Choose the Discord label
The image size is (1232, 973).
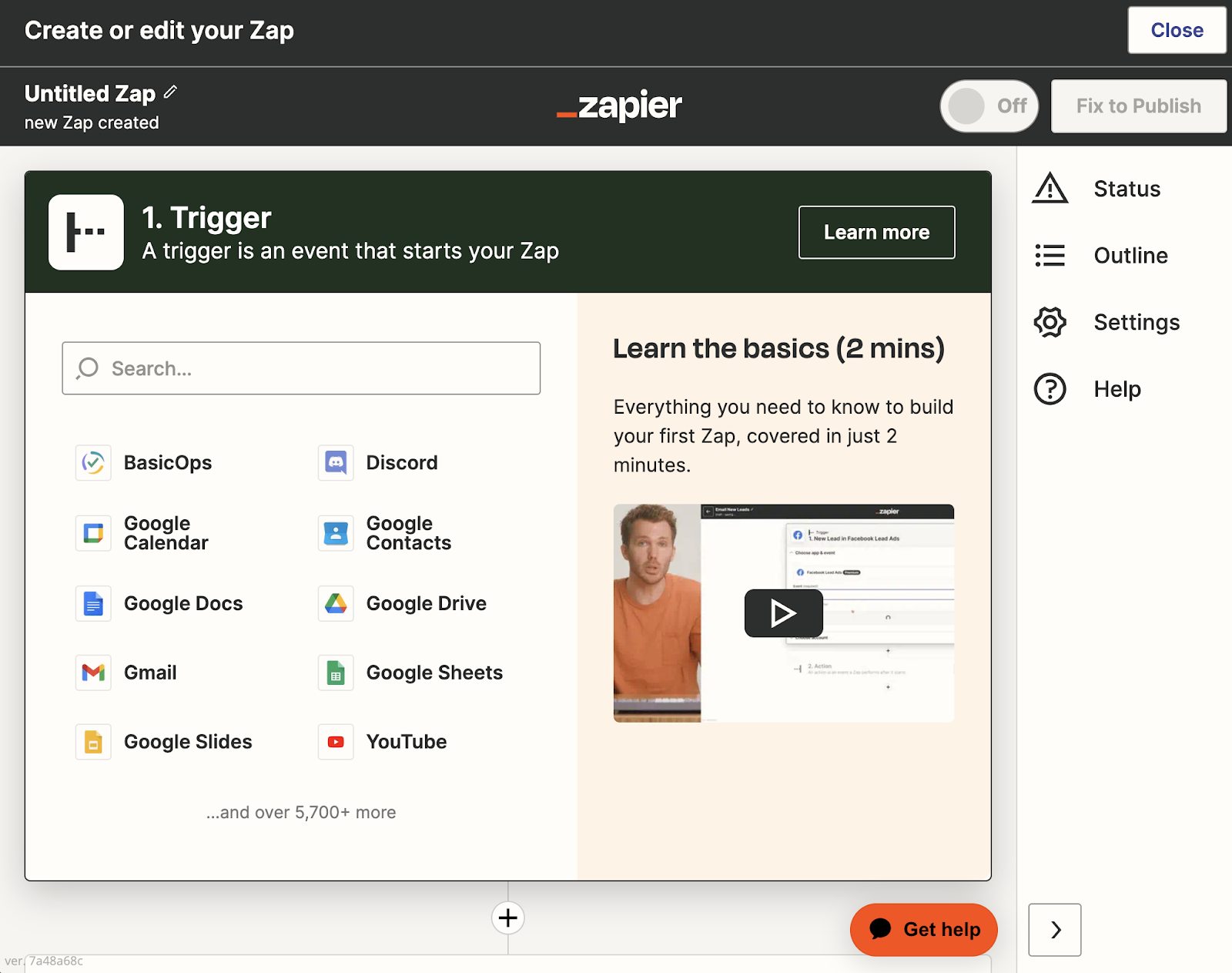click(x=402, y=463)
